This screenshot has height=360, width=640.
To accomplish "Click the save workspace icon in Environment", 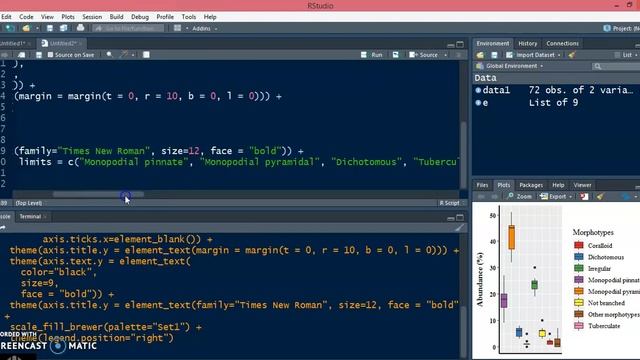I will click(494, 55).
